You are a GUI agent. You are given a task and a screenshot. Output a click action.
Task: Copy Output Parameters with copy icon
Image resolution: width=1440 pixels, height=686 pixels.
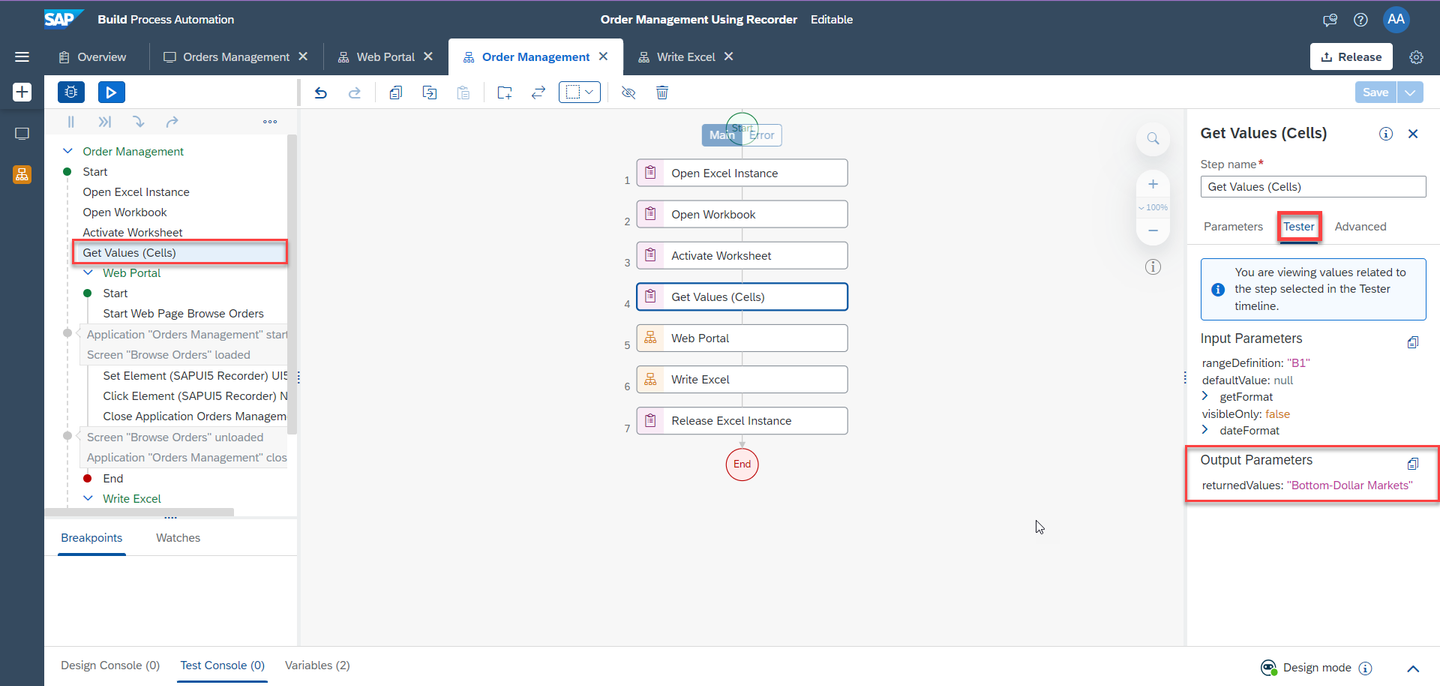[x=1413, y=464]
